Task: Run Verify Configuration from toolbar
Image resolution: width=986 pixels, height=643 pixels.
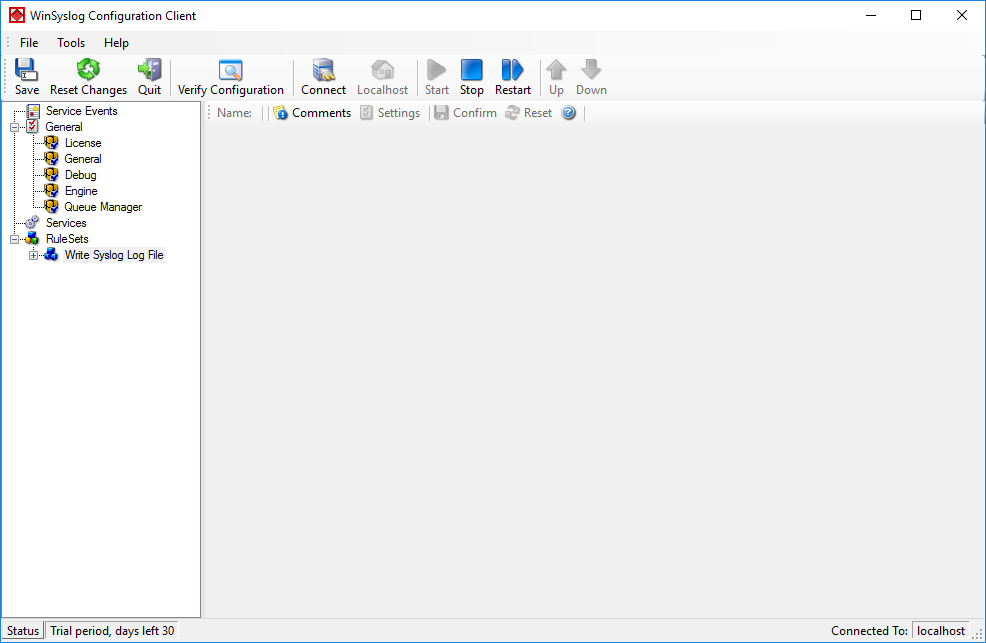Action: coord(231,77)
